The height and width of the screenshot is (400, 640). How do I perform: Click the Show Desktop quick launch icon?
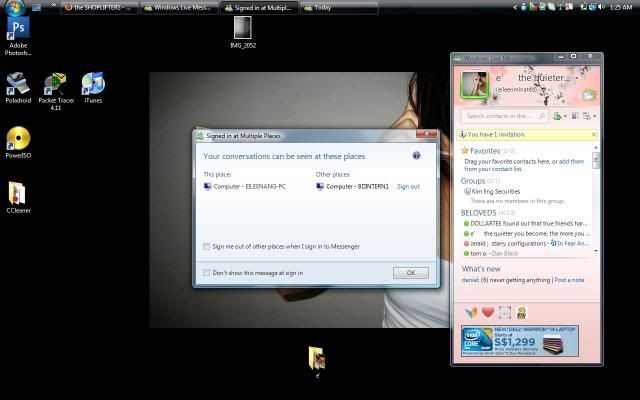36,7
